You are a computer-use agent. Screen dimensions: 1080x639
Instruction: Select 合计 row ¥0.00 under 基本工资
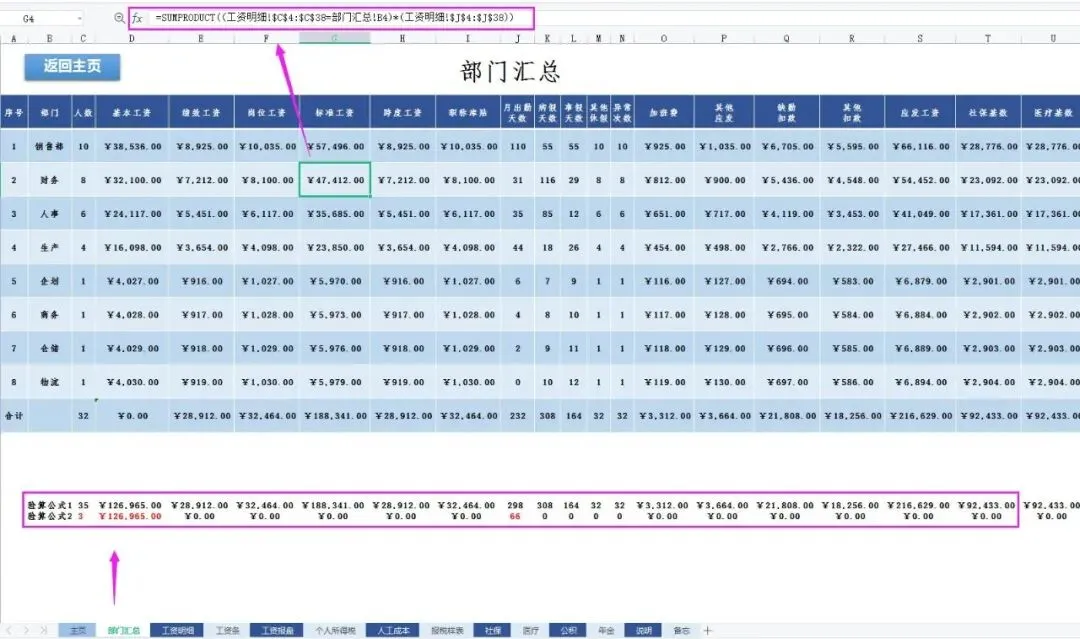tap(132, 415)
